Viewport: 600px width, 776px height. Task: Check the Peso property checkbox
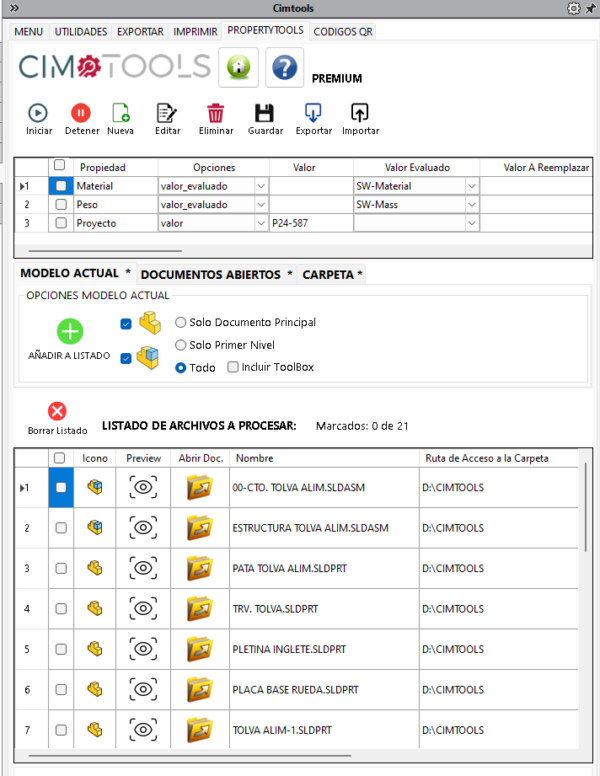coord(61,204)
